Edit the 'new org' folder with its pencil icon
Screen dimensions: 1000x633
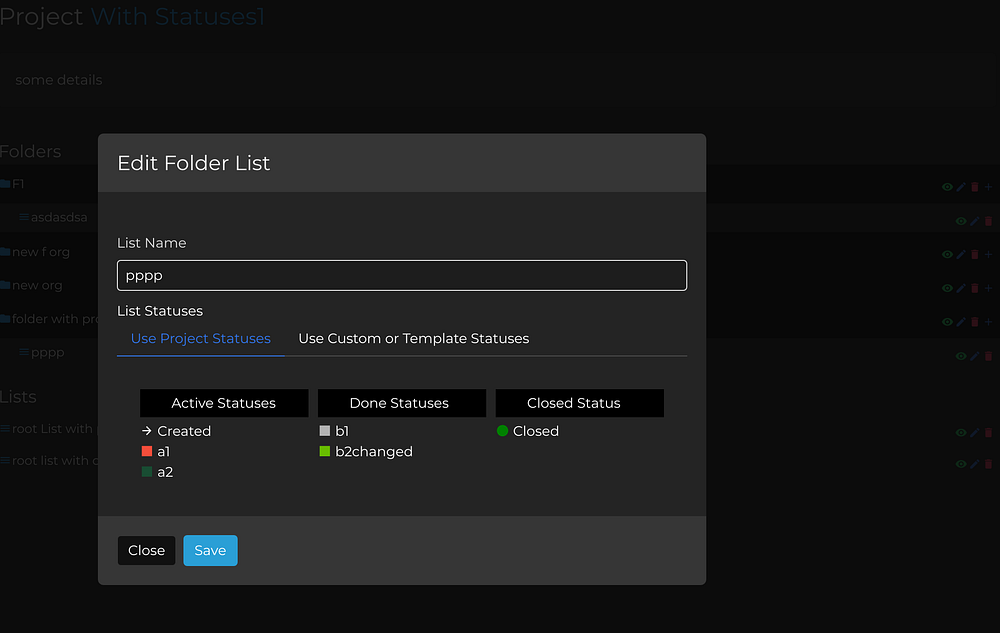click(961, 289)
